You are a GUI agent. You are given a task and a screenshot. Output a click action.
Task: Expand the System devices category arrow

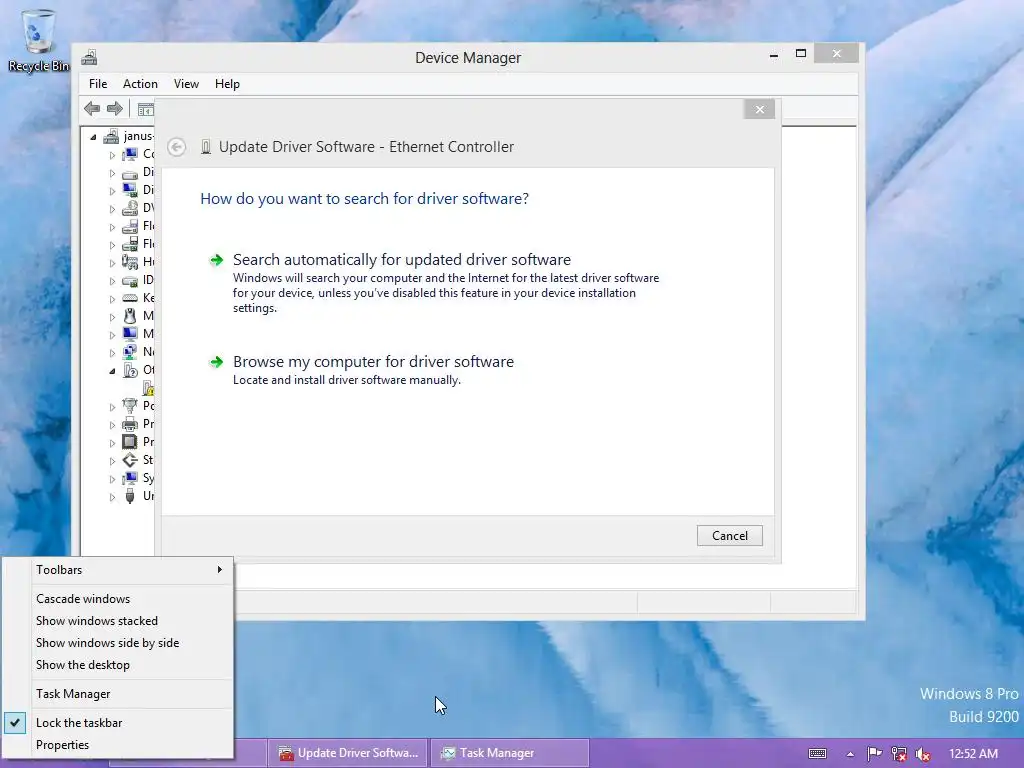(112, 479)
